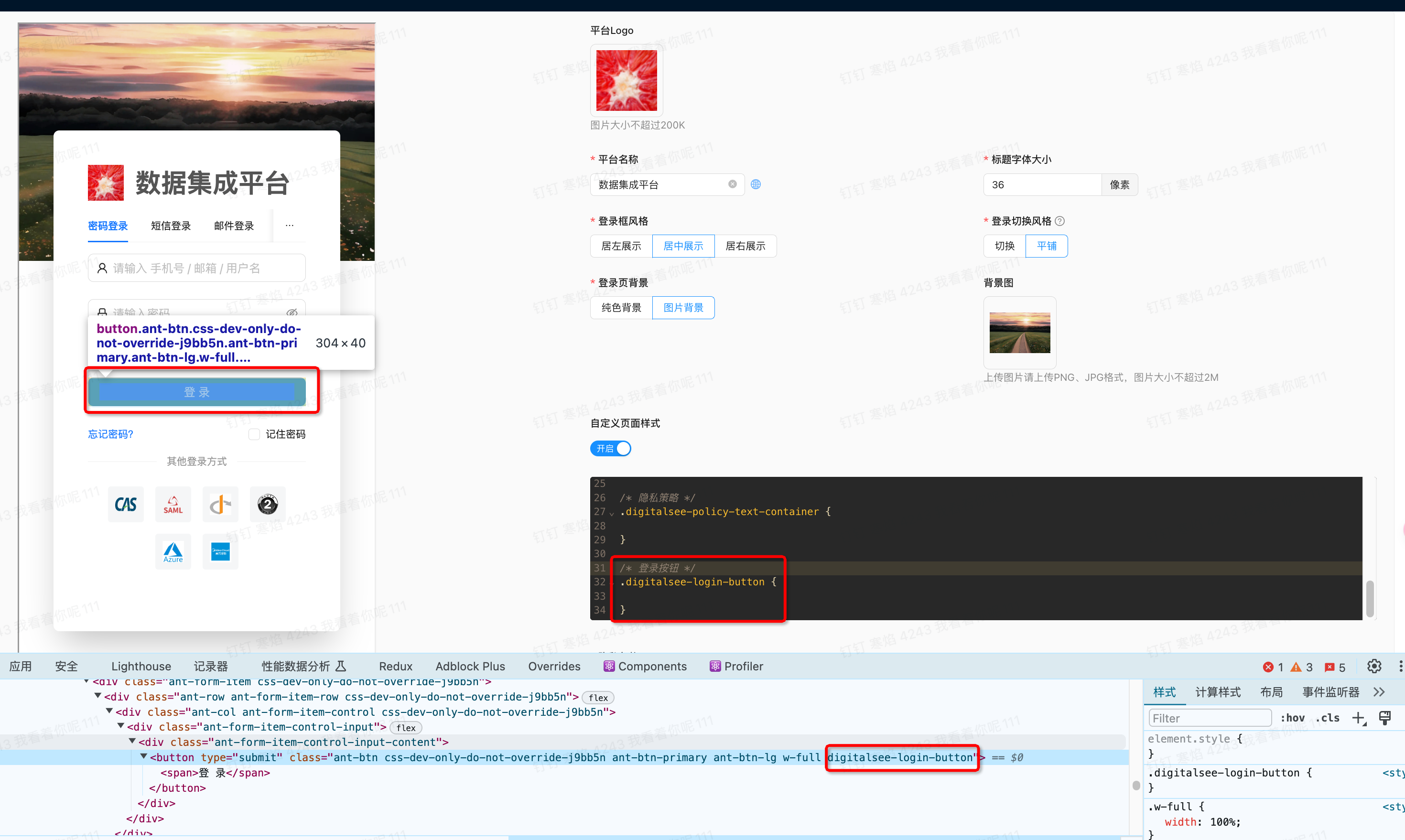The image size is (1405, 840).
Task: Click the red error count indicator
Action: pos(1273,667)
